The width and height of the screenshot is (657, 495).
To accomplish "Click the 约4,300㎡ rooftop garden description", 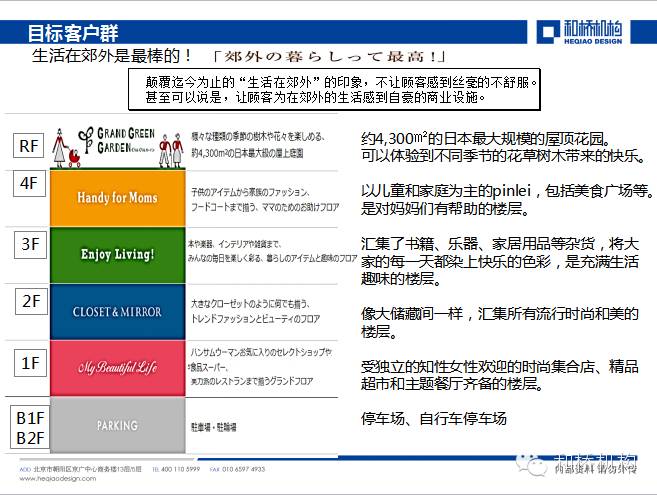I will coord(503,147).
